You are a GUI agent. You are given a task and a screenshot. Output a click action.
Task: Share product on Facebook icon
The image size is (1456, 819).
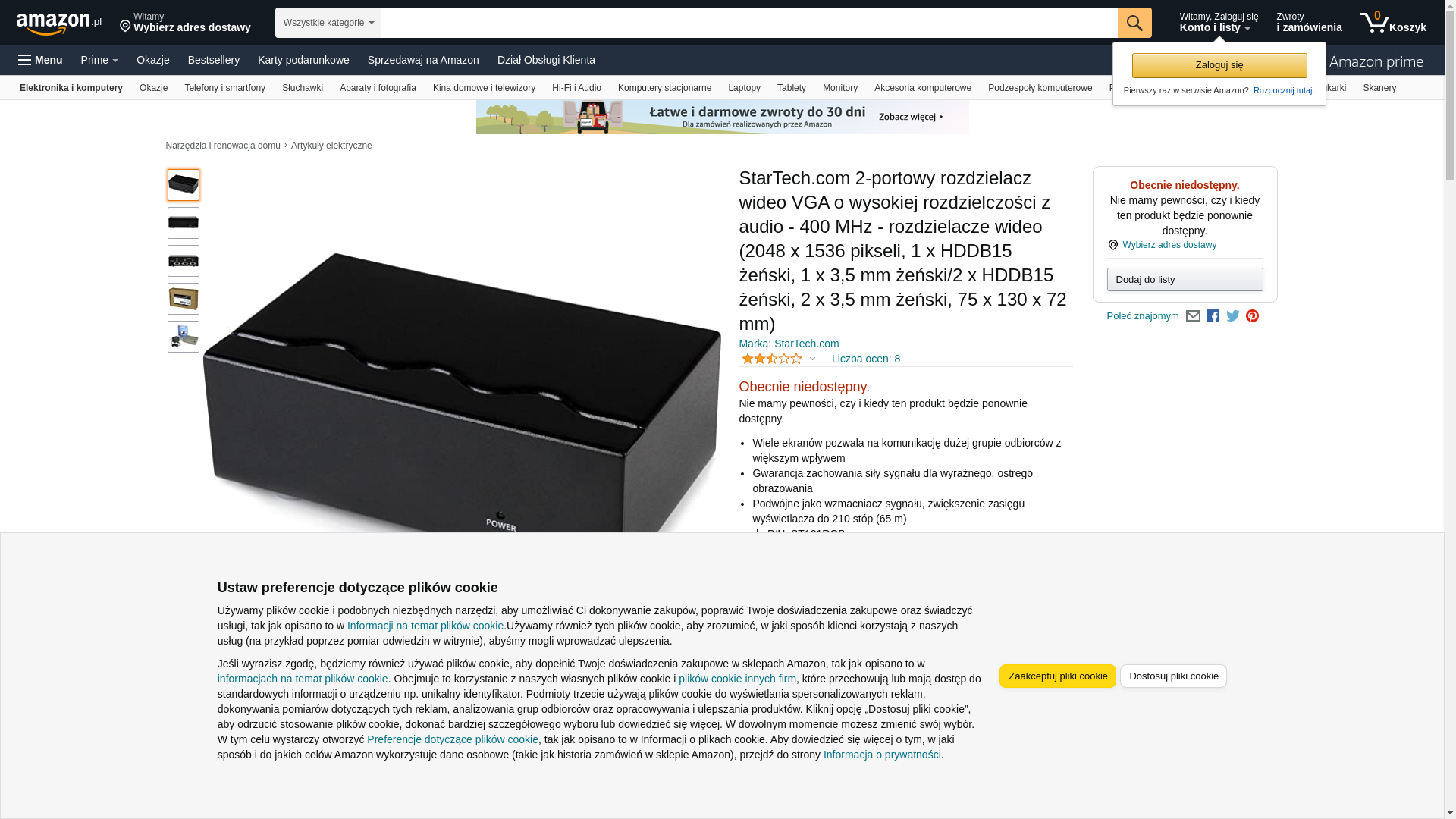(1213, 316)
